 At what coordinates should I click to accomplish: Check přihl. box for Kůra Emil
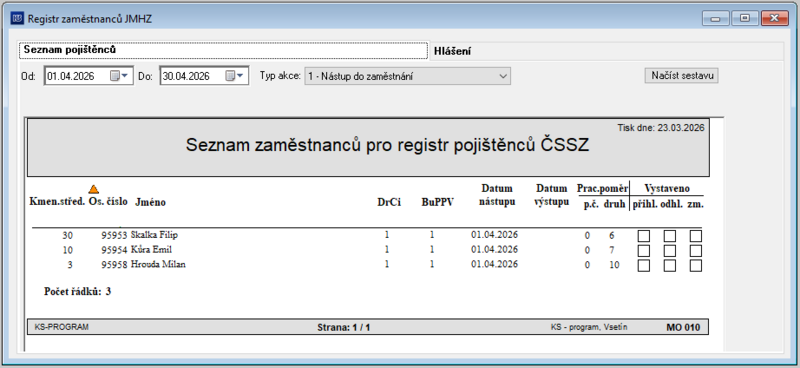click(x=644, y=251)
